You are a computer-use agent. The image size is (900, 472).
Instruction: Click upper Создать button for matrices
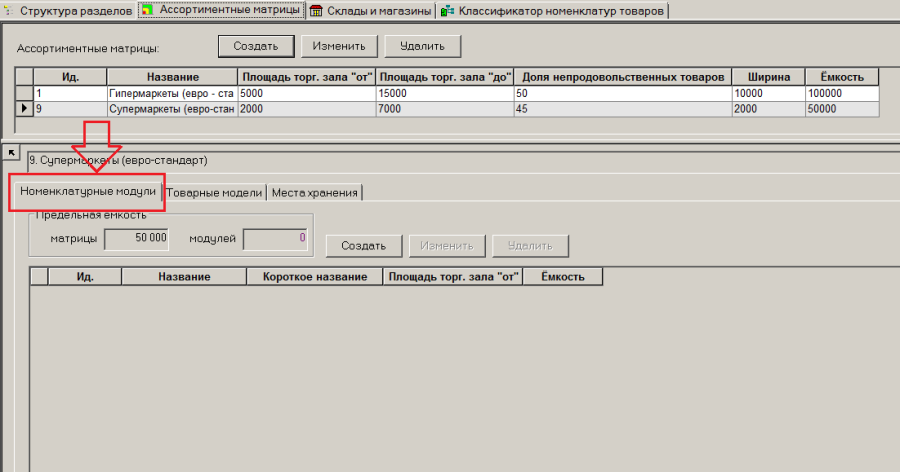click(256, 47)
